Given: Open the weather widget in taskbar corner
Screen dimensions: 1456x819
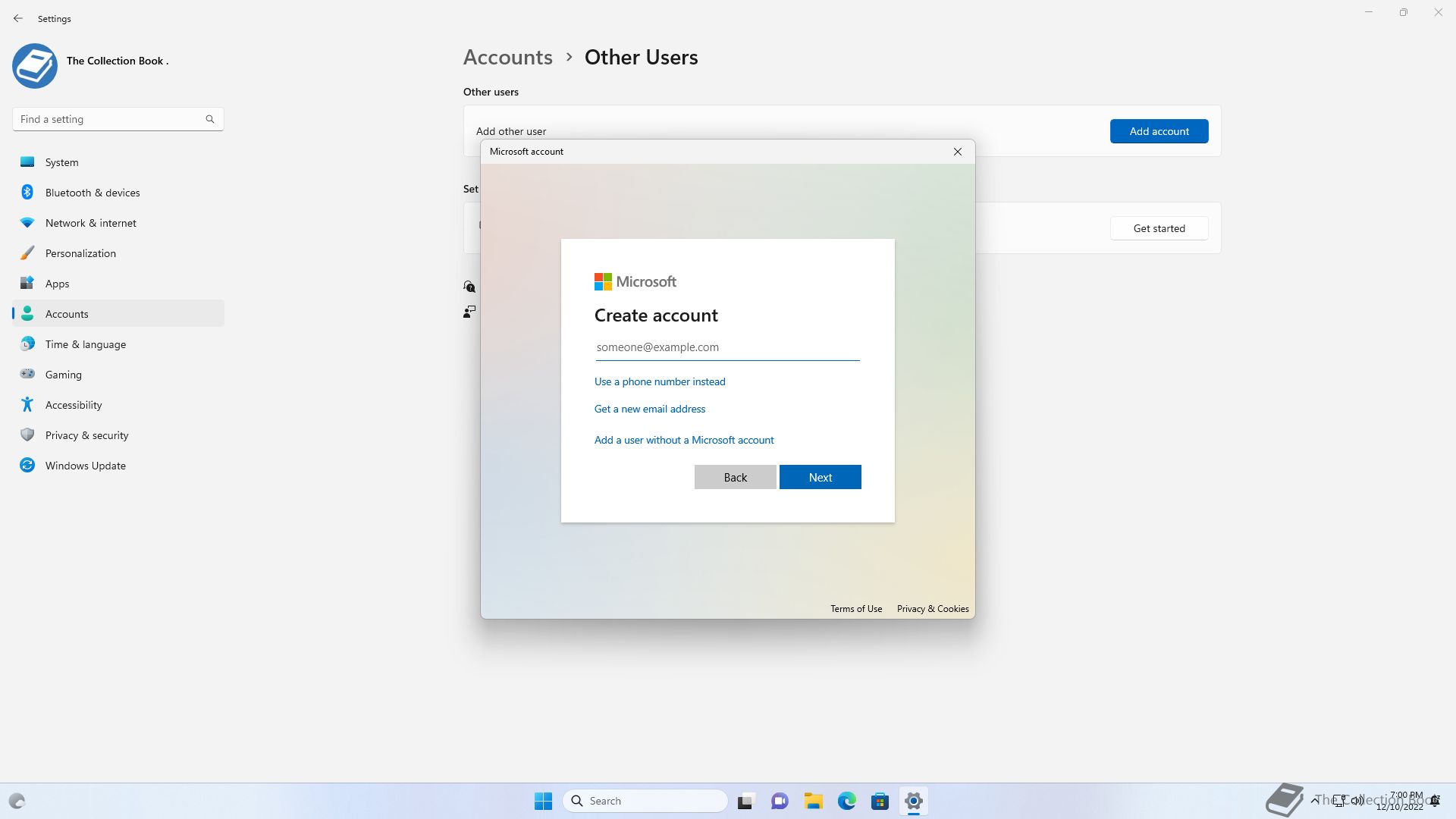Looking at the screenshot, I should click(x=17, y=801).
